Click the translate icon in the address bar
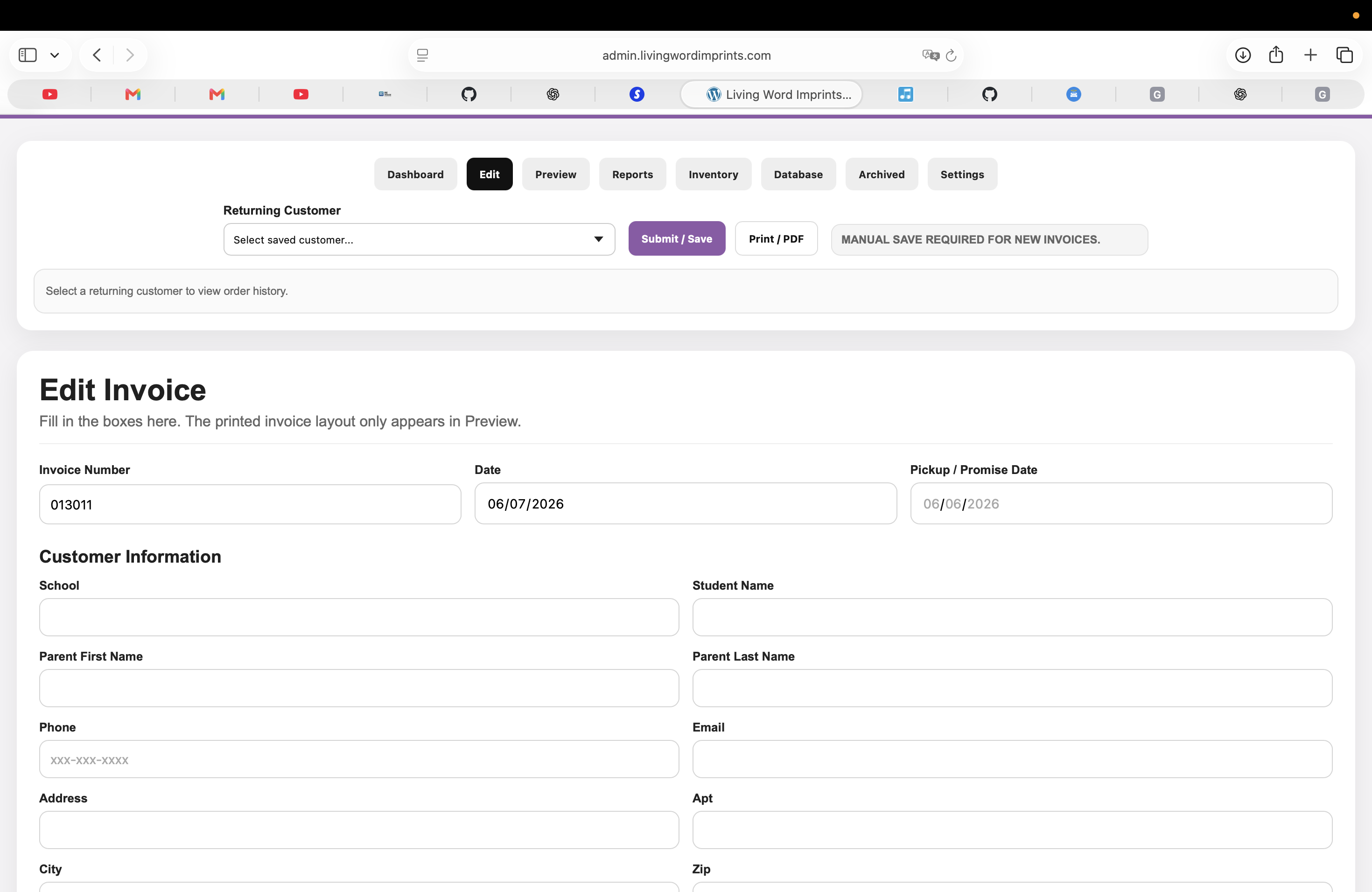The height and width of the screenshot is (892, 1372). pos(931,56)
